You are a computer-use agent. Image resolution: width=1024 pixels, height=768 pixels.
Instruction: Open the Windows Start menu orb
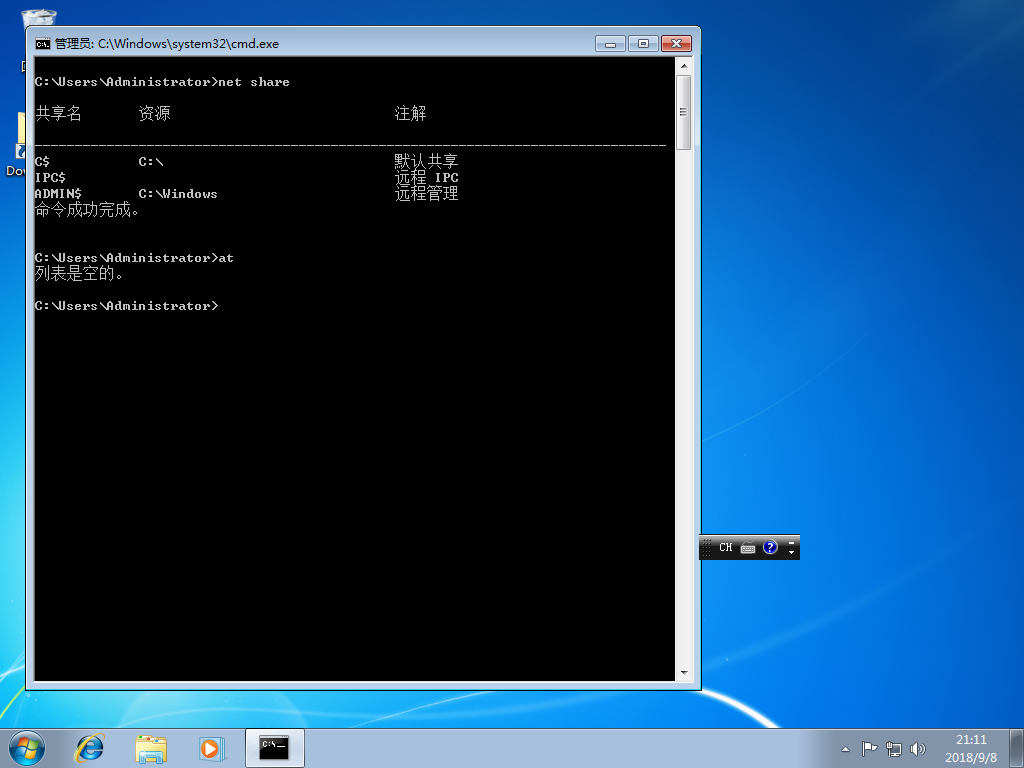tap(27, 747)
